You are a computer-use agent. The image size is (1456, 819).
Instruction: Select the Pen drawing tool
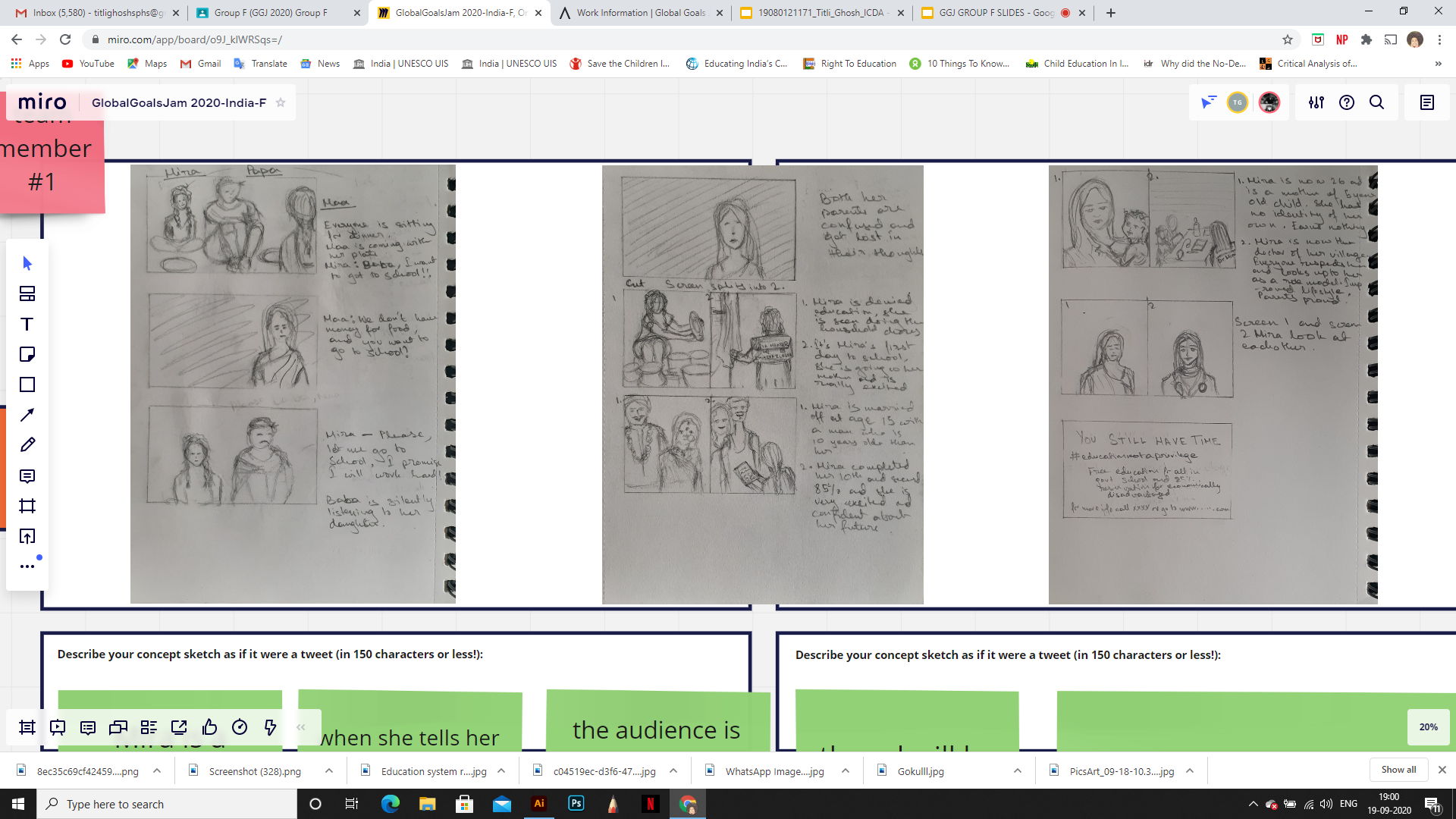point(27,445)
